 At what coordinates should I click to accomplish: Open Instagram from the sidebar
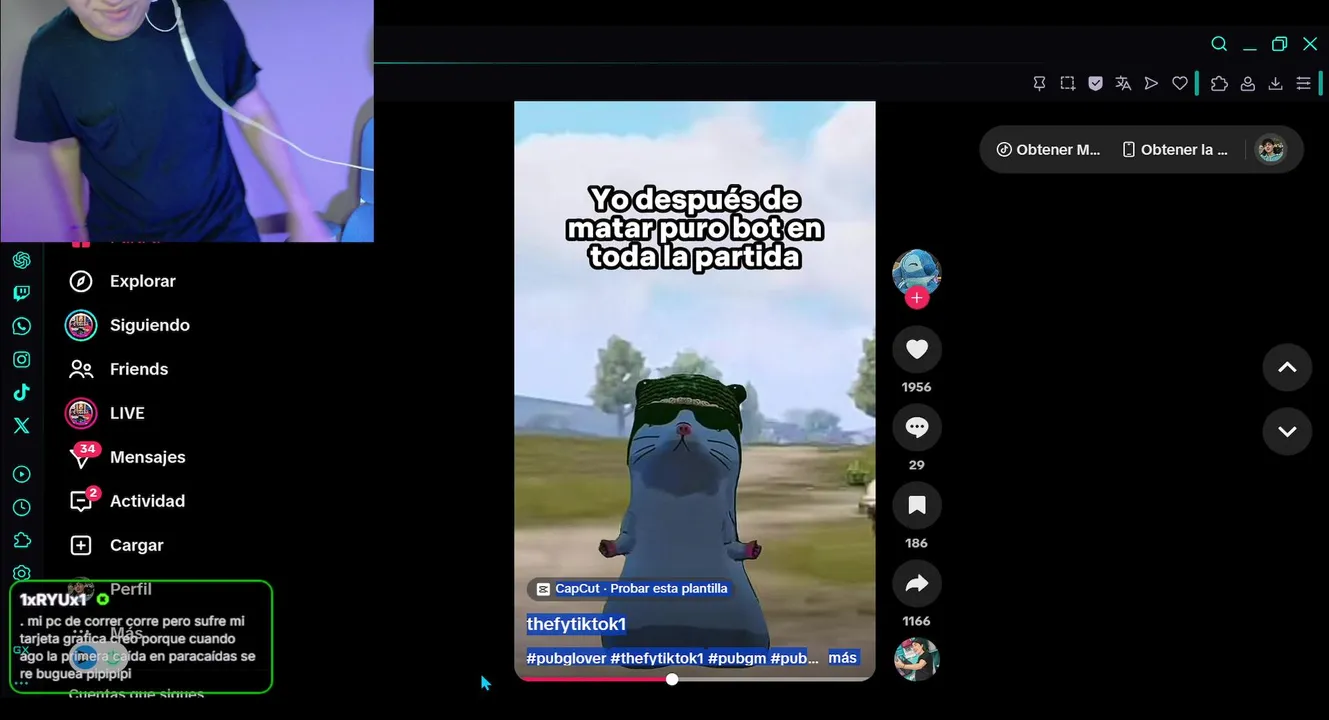point(21,359)
